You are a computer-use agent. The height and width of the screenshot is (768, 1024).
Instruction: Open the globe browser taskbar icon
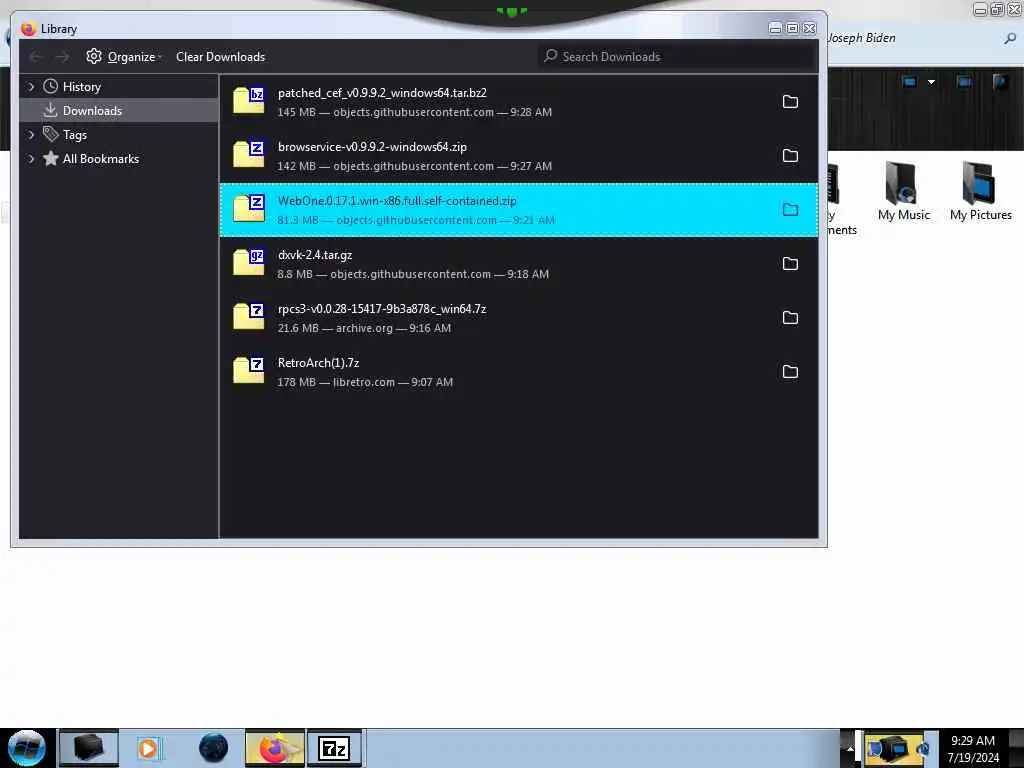[214, 748]
